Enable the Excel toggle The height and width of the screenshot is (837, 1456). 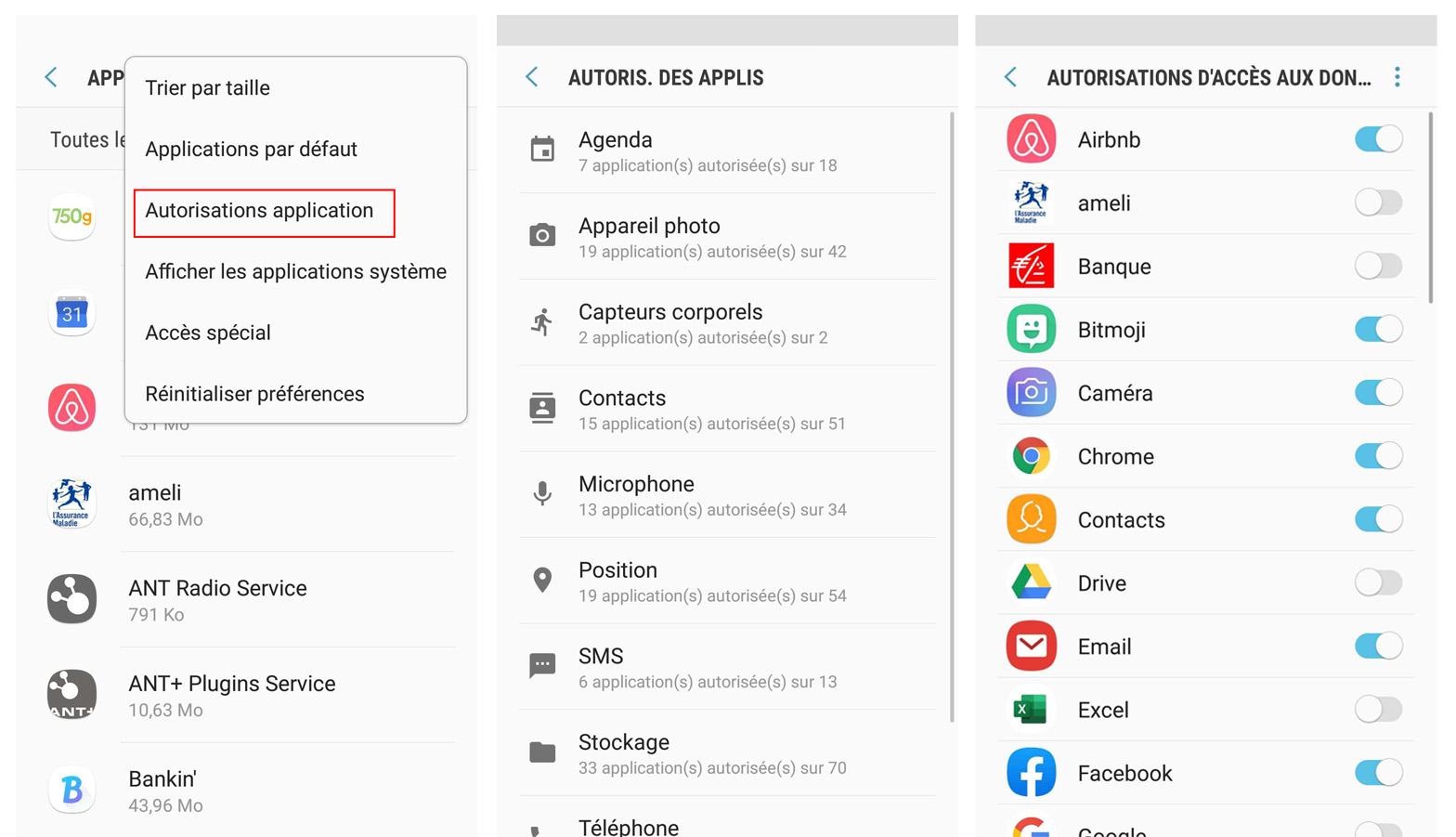click(x=1379, y=710)
